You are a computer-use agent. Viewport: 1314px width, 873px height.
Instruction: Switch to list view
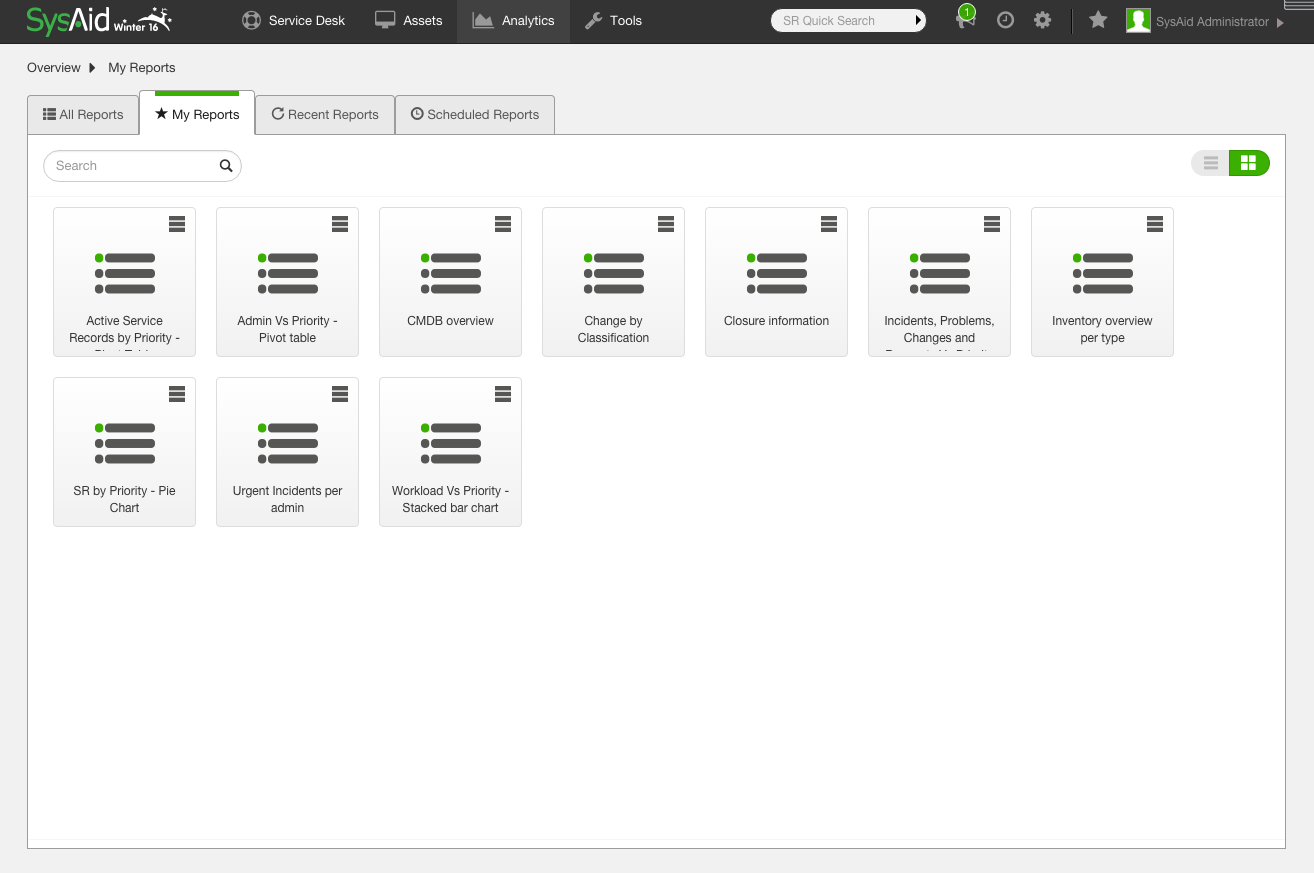1211,163
